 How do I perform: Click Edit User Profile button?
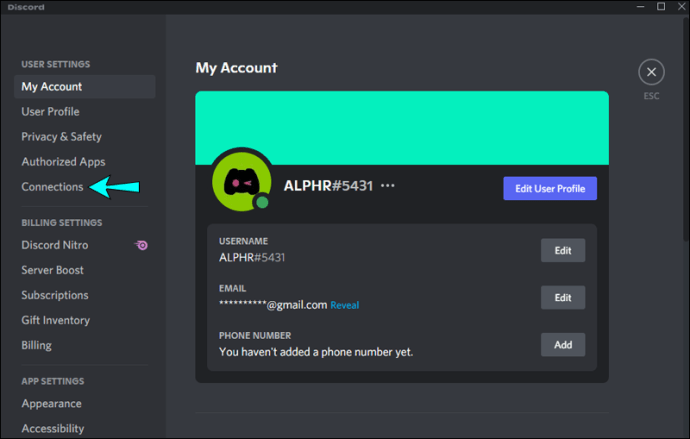(550, 188)
